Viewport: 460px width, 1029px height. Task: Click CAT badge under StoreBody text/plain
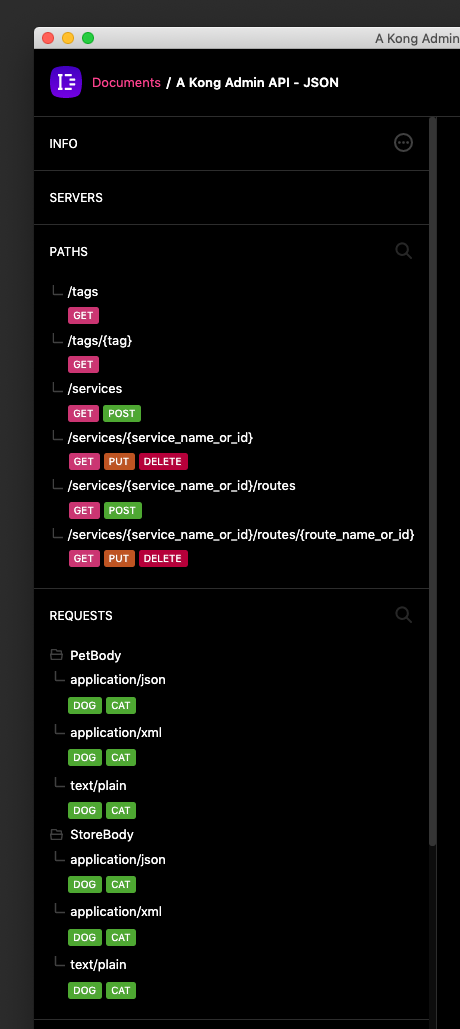(121, 990)
